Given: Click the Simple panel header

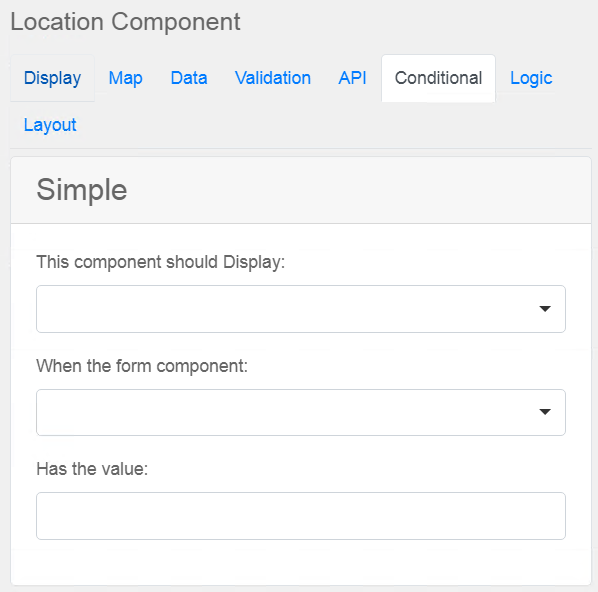Looking at the screenshot, I should click(301, 190).
